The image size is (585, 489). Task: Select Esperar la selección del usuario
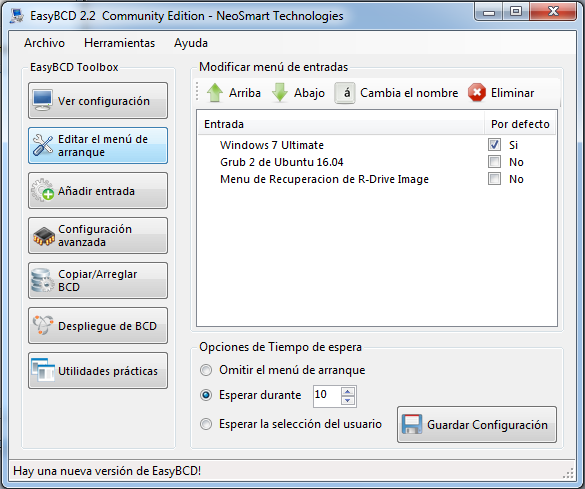pos(206,424)
